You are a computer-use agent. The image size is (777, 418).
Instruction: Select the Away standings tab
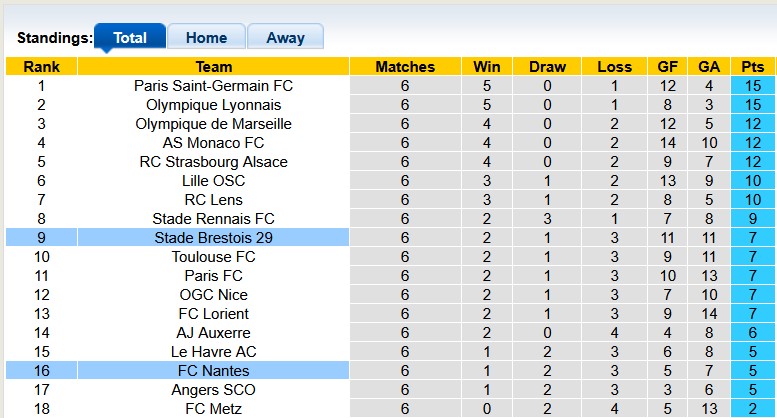[285, 38]
